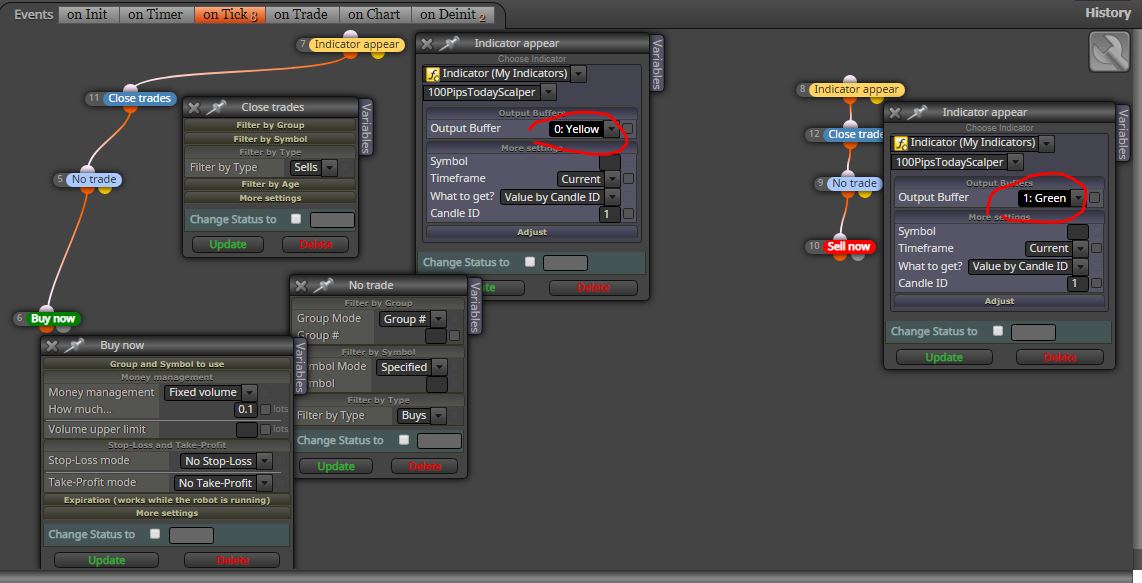
Task: Select the red Sell now block
Action: point(848,246)
